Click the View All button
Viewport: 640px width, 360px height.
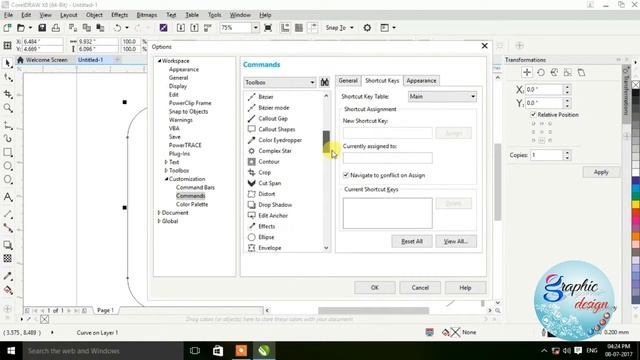pyautogui.click(x=456, y=242)
